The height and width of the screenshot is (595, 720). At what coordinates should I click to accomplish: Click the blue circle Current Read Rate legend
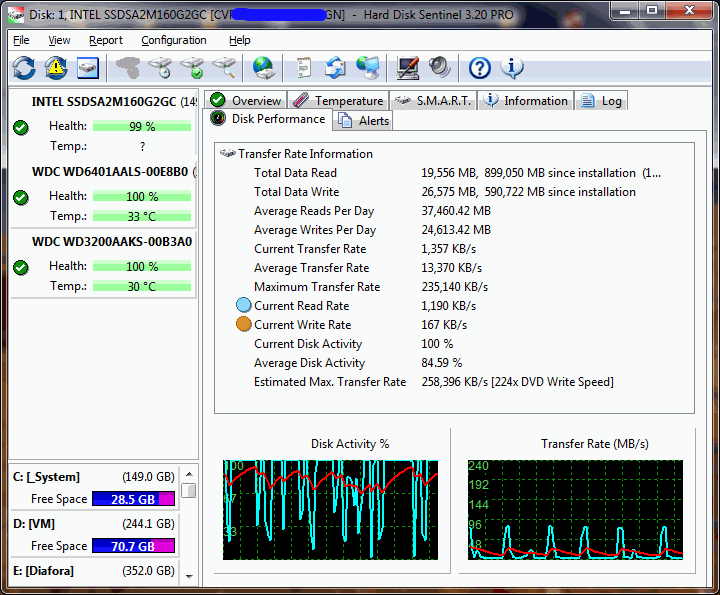pyautogui.click(x=243, y=305)
